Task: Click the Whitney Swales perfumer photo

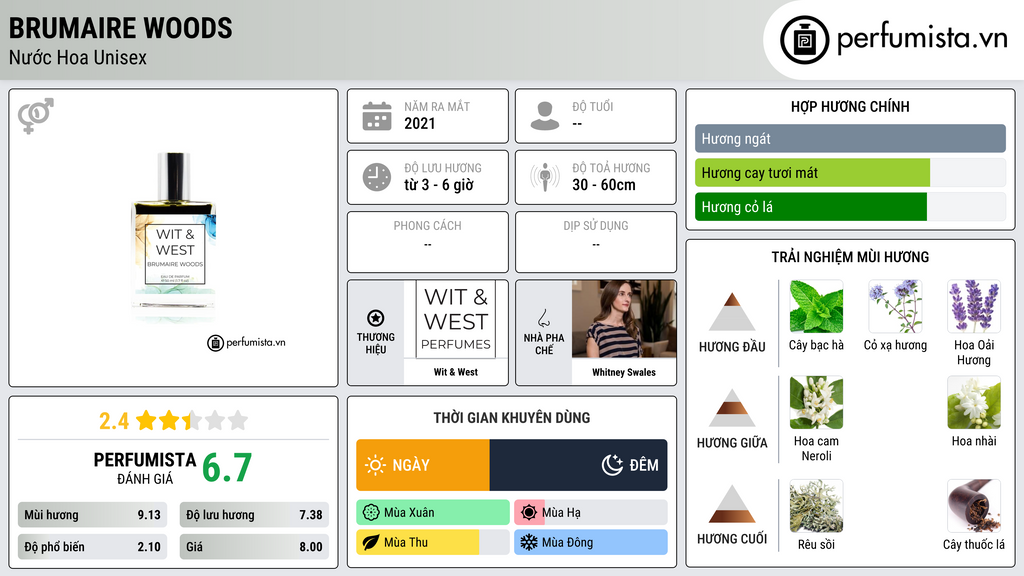Action: coord(624,319)
